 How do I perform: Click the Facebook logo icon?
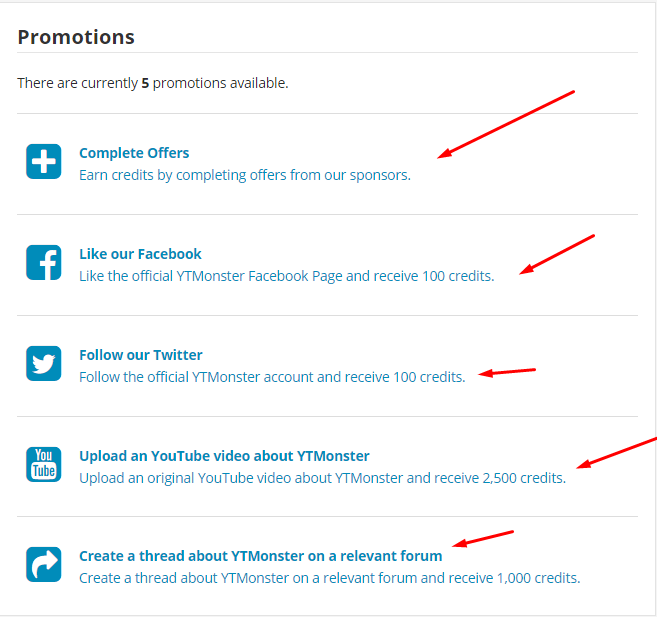pos(44,263)
